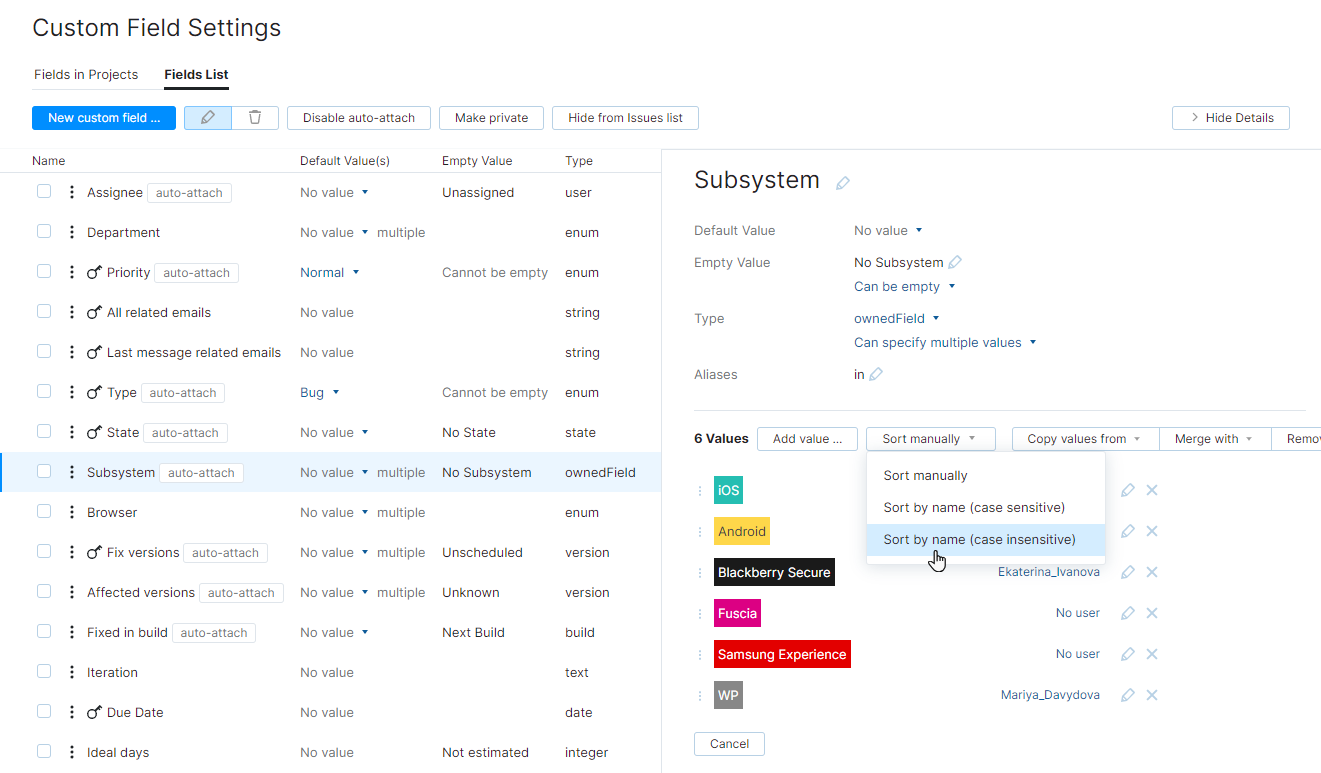Select Sort by name case insensitive option

[x=978, y=539]
